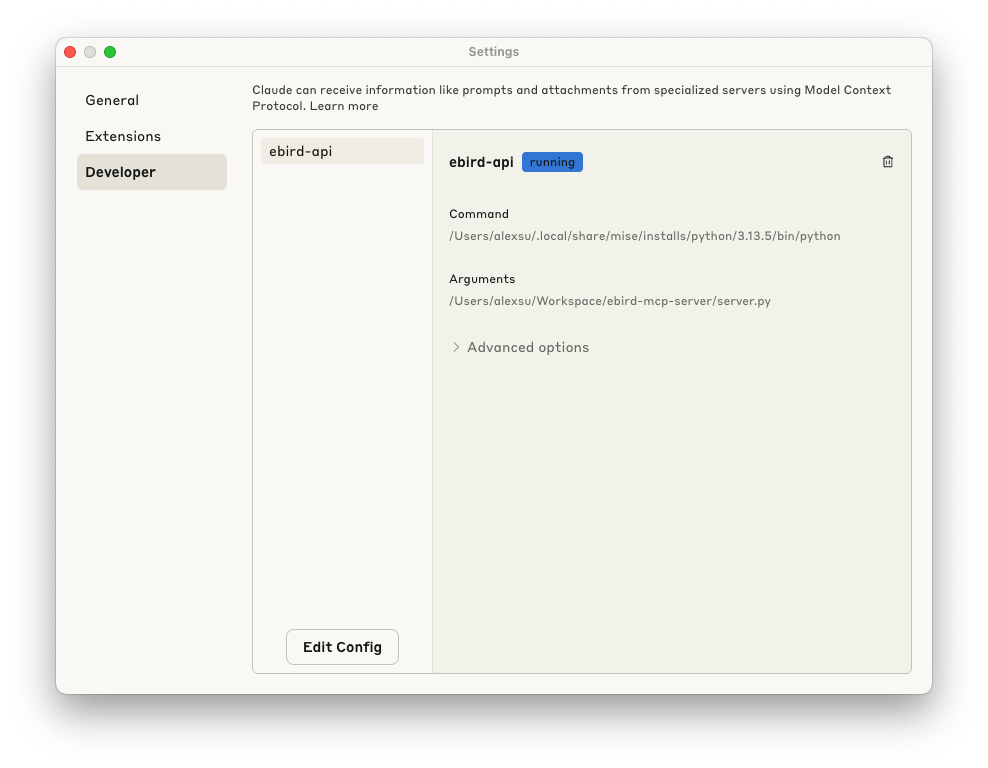Click the red close button
The image size is (988, 768).
(70, 51)
